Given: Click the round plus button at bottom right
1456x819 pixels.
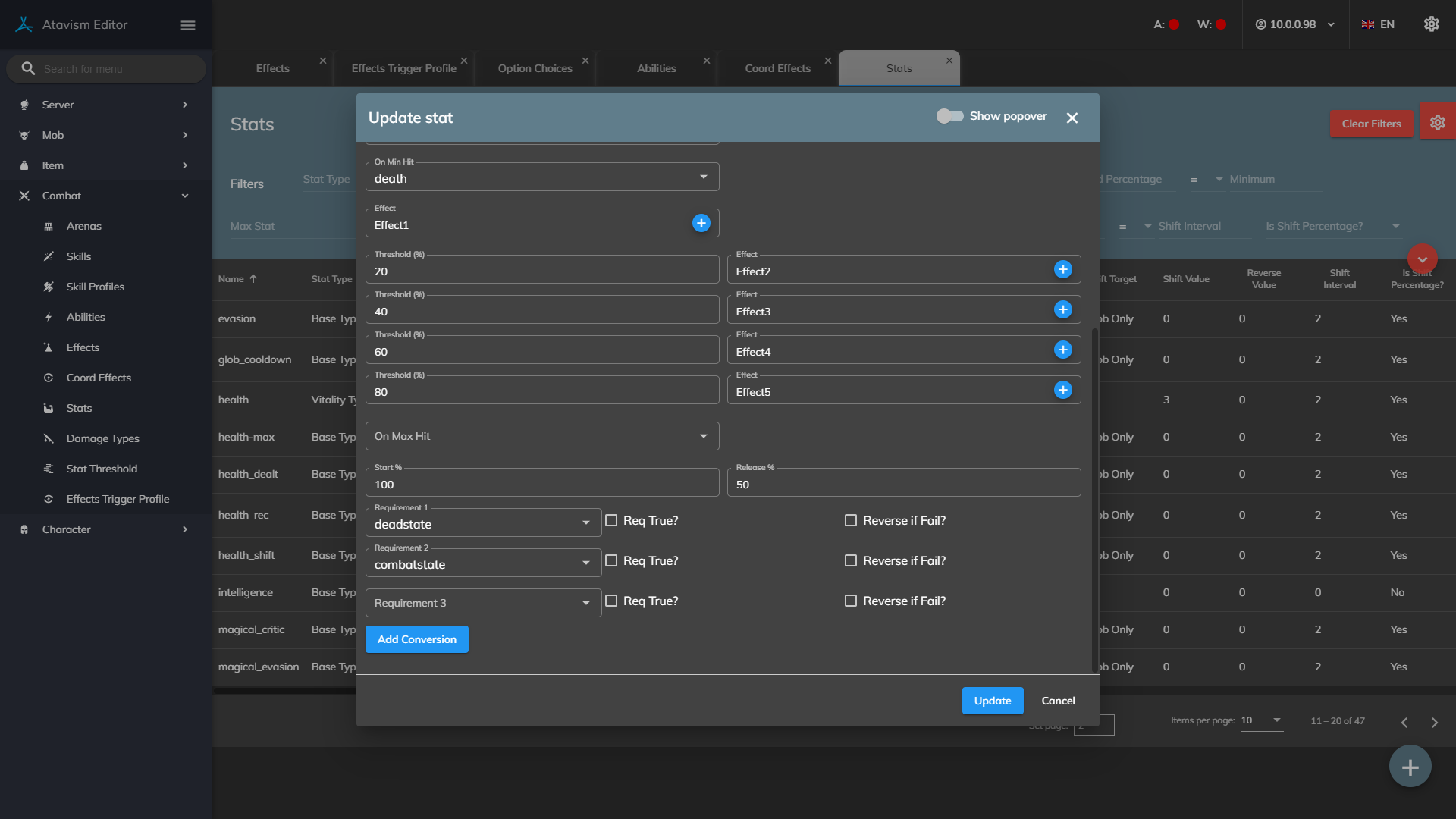Looking at the screenshot, I should [x=1410, y=767].
